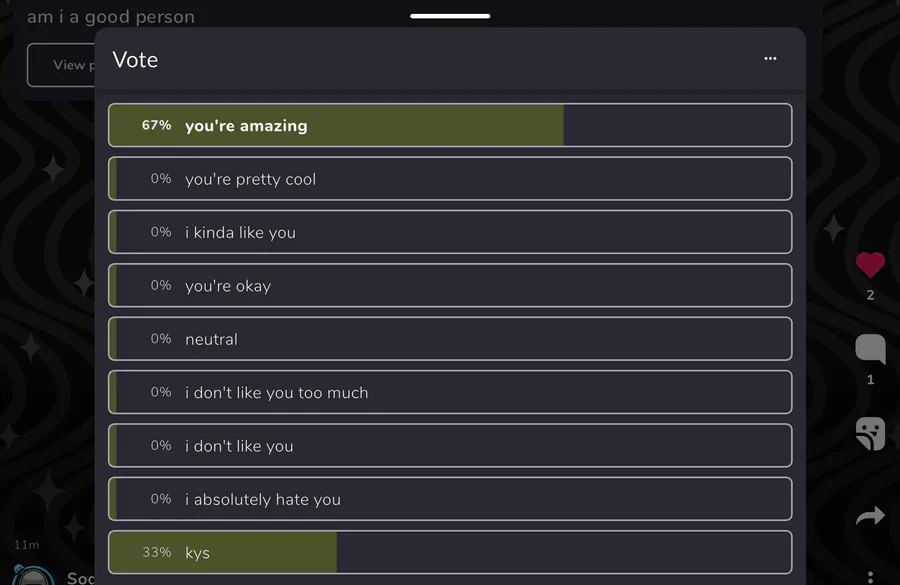The image size is (900, 585).
Task: Pick the "you're okay" poll choice
Action: (x=450, y=285)
